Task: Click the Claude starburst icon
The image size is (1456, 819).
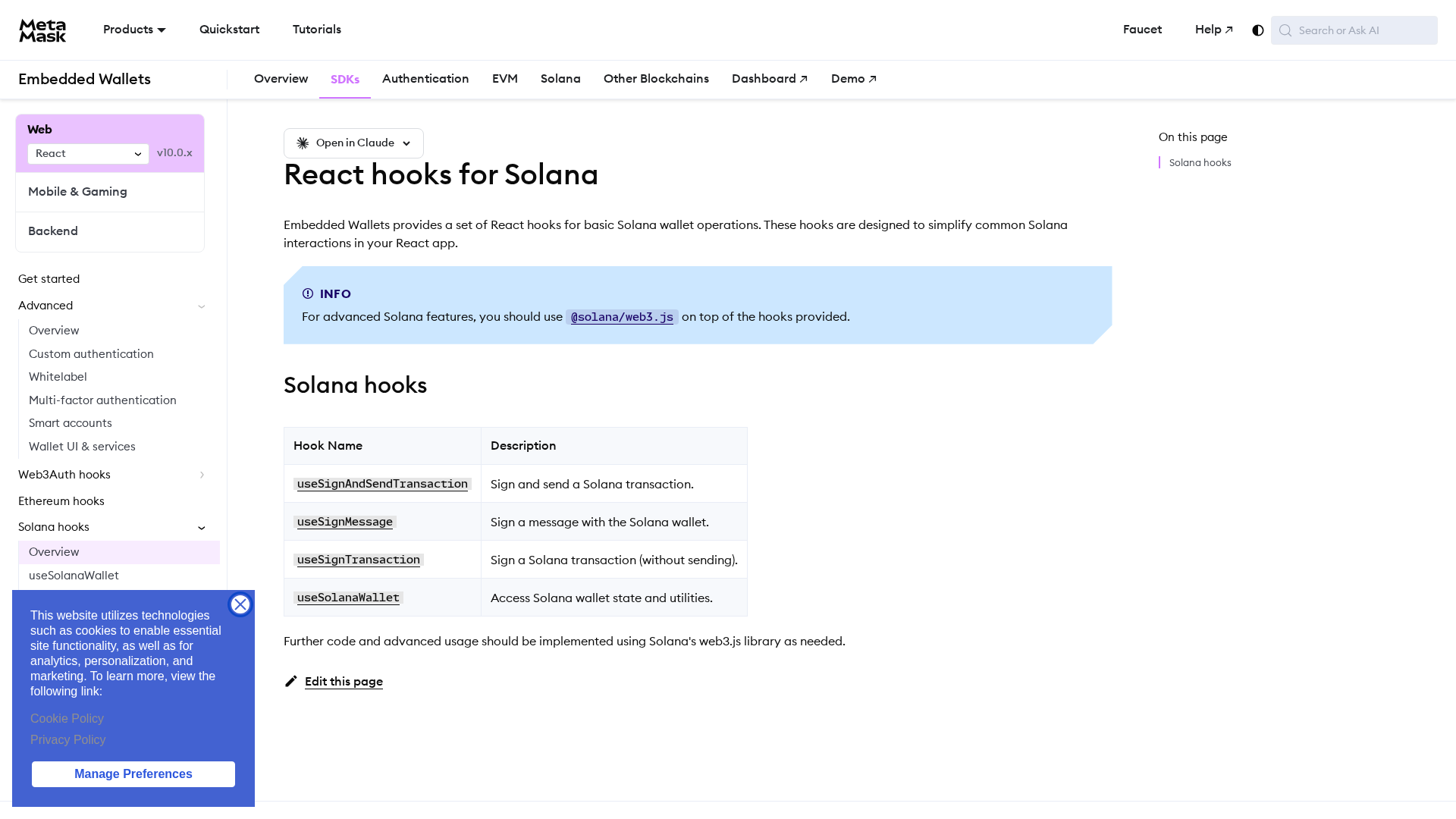Action: point(303,143)
